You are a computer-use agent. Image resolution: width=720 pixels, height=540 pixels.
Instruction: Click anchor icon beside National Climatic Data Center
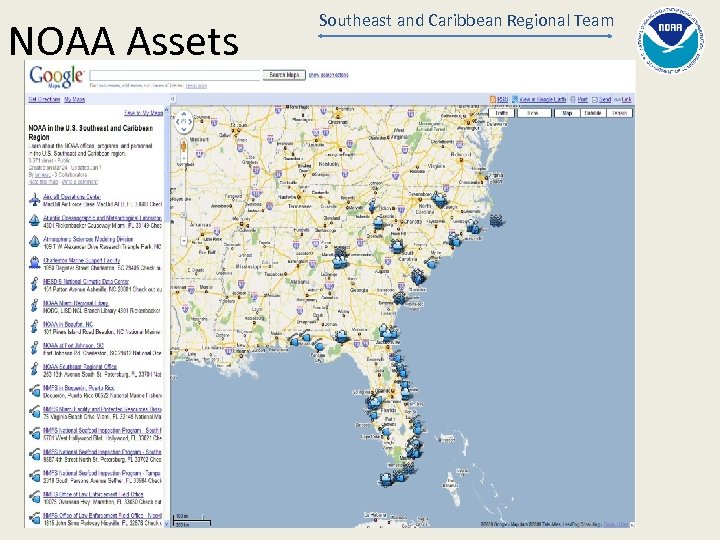tap(34, 284)
